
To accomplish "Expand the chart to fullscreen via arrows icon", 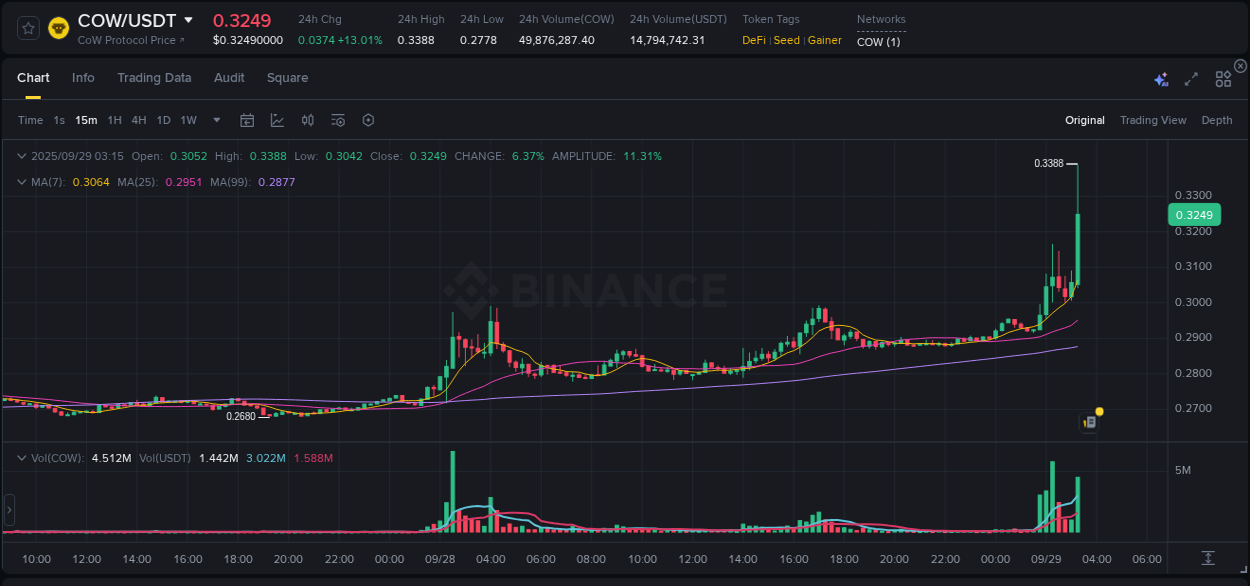I will pyautogui.click(x=1190, y=77).
